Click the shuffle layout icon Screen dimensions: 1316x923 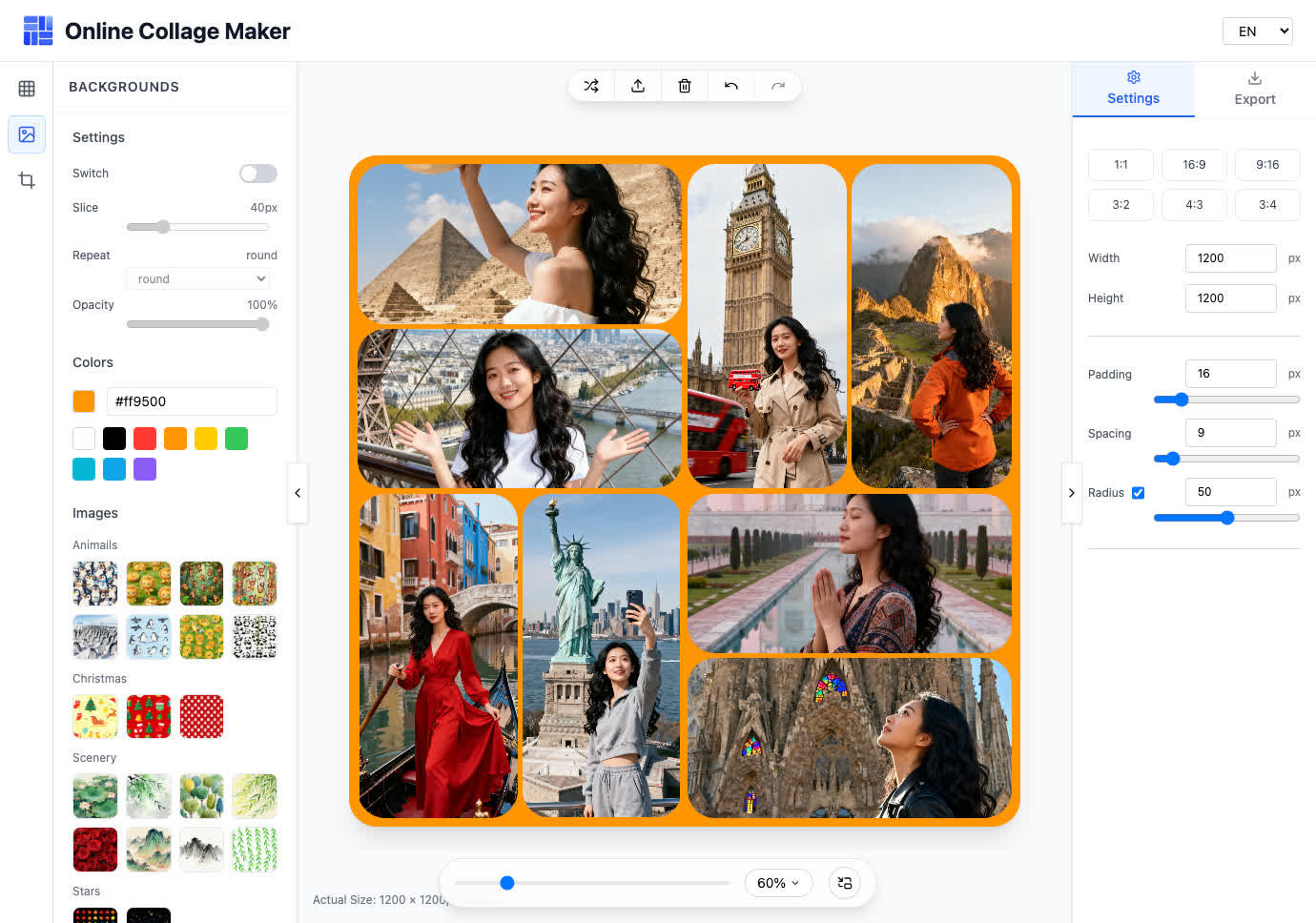(x=591, y=86)
